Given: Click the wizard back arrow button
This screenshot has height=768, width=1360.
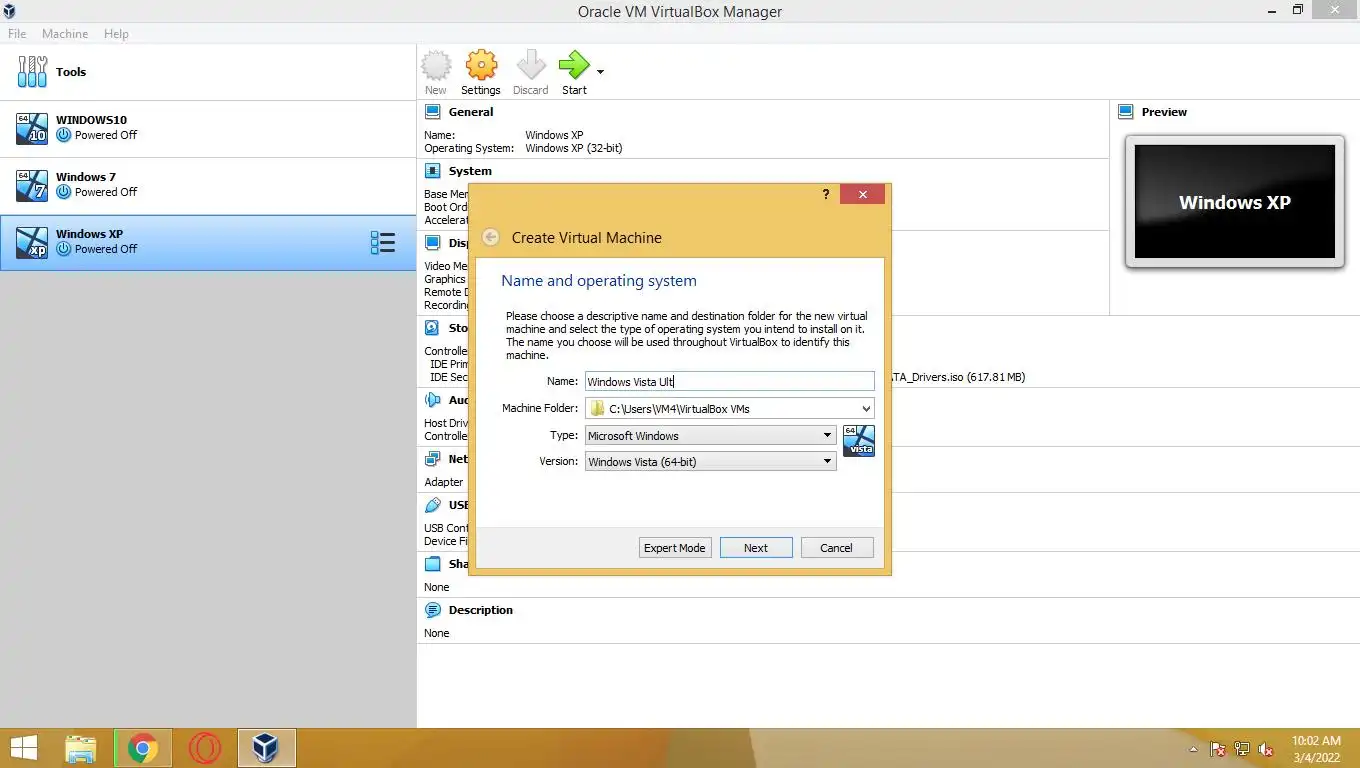Looking at the screenshot, I should [x=490, y=237].
